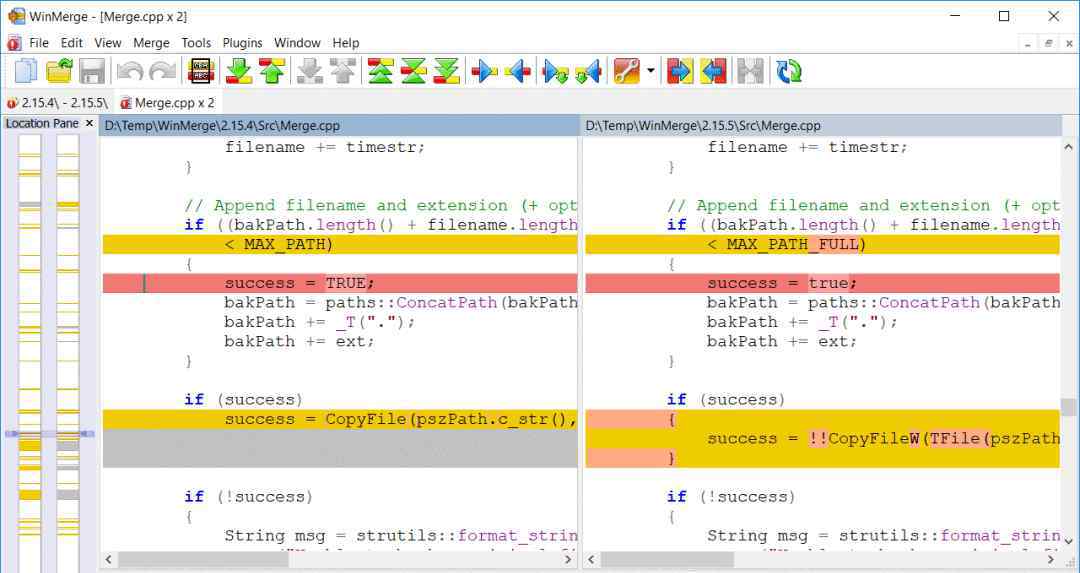Viewport: 1080px width, 573px height.
Task: Open the Plugins menu
Action: coord(242,43)
